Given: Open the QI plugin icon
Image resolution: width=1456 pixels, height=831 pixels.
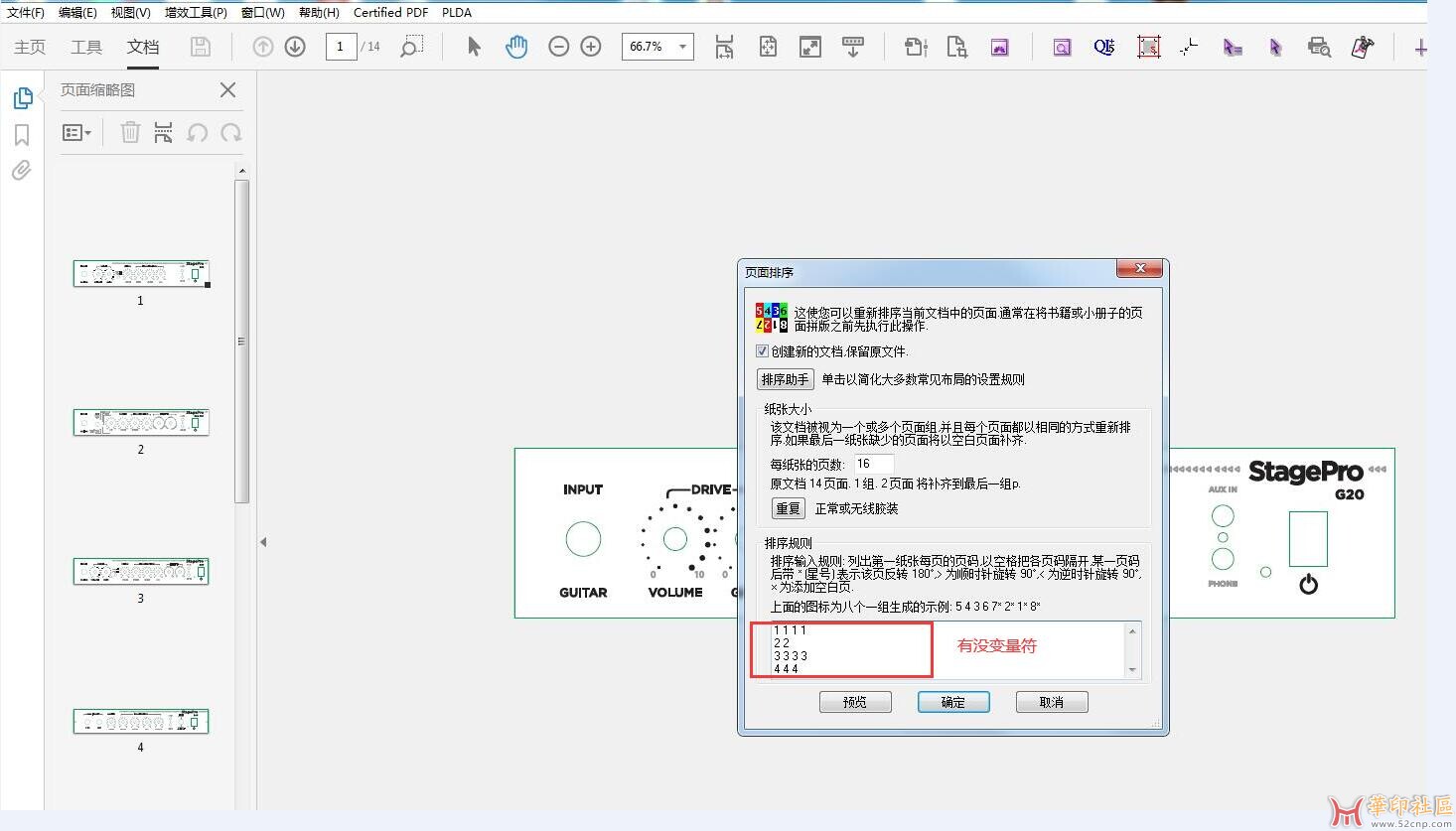Looking at the screenshot, I should click(x=1104, y=47).
